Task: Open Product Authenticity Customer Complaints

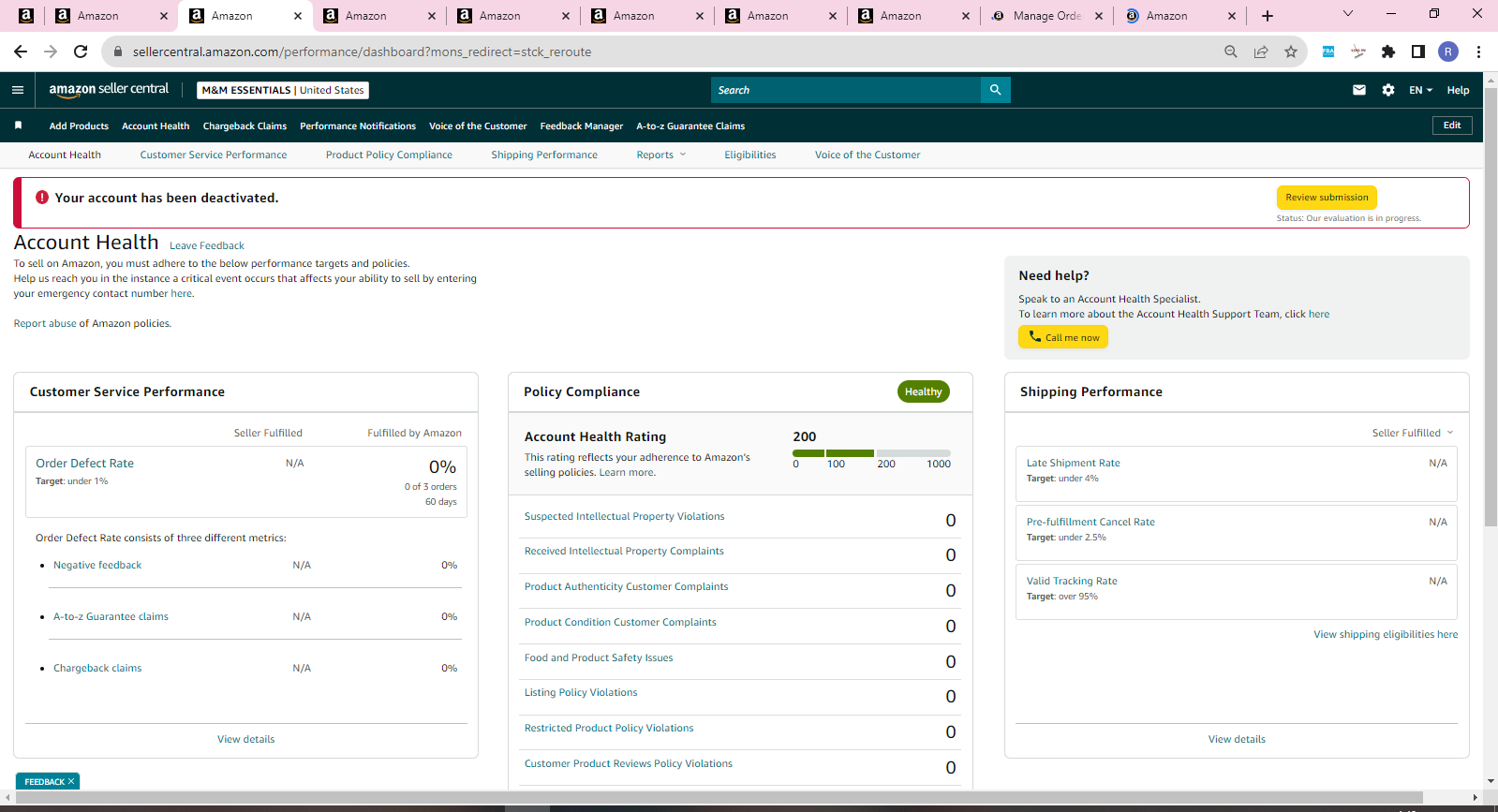Action: pos(626,586)
